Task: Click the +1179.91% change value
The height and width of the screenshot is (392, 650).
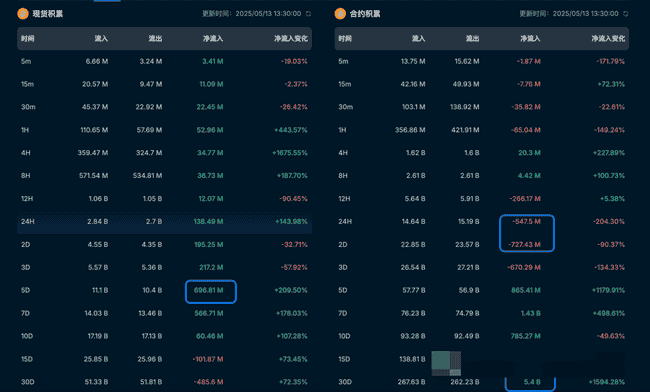Action: [x=608, y=290]
